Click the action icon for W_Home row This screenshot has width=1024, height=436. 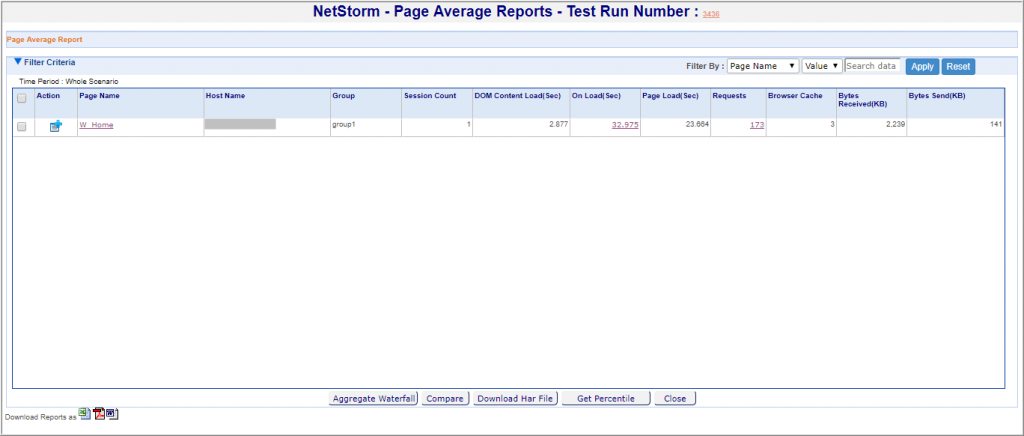click(56, 126)
